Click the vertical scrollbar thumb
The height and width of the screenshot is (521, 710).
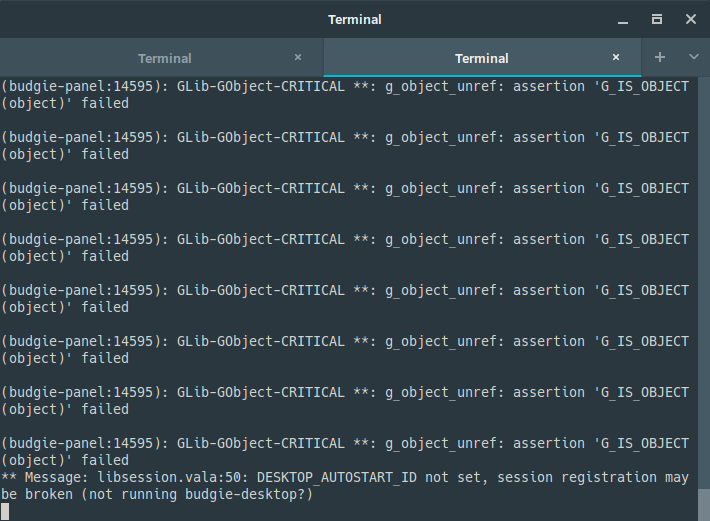704,505
